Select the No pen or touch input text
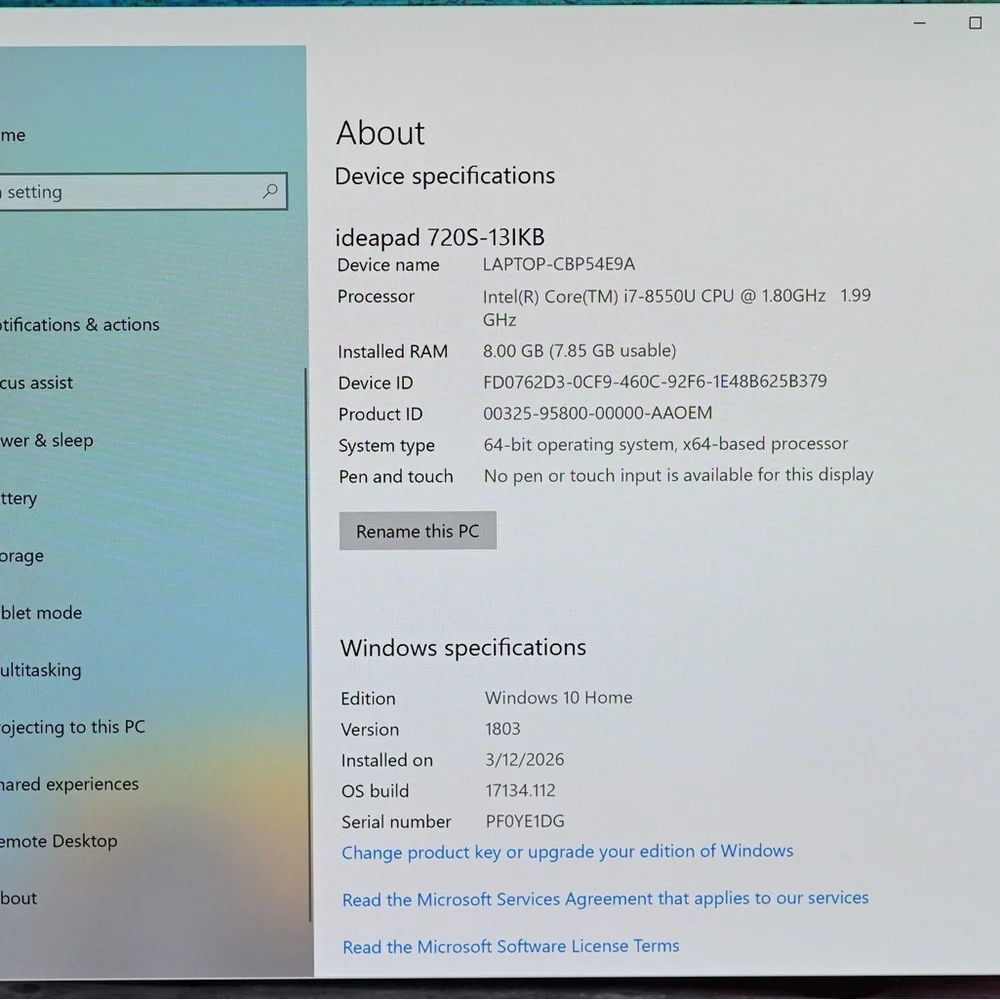This screenshot has height=1000, width=1000. (x=679, y=475)
